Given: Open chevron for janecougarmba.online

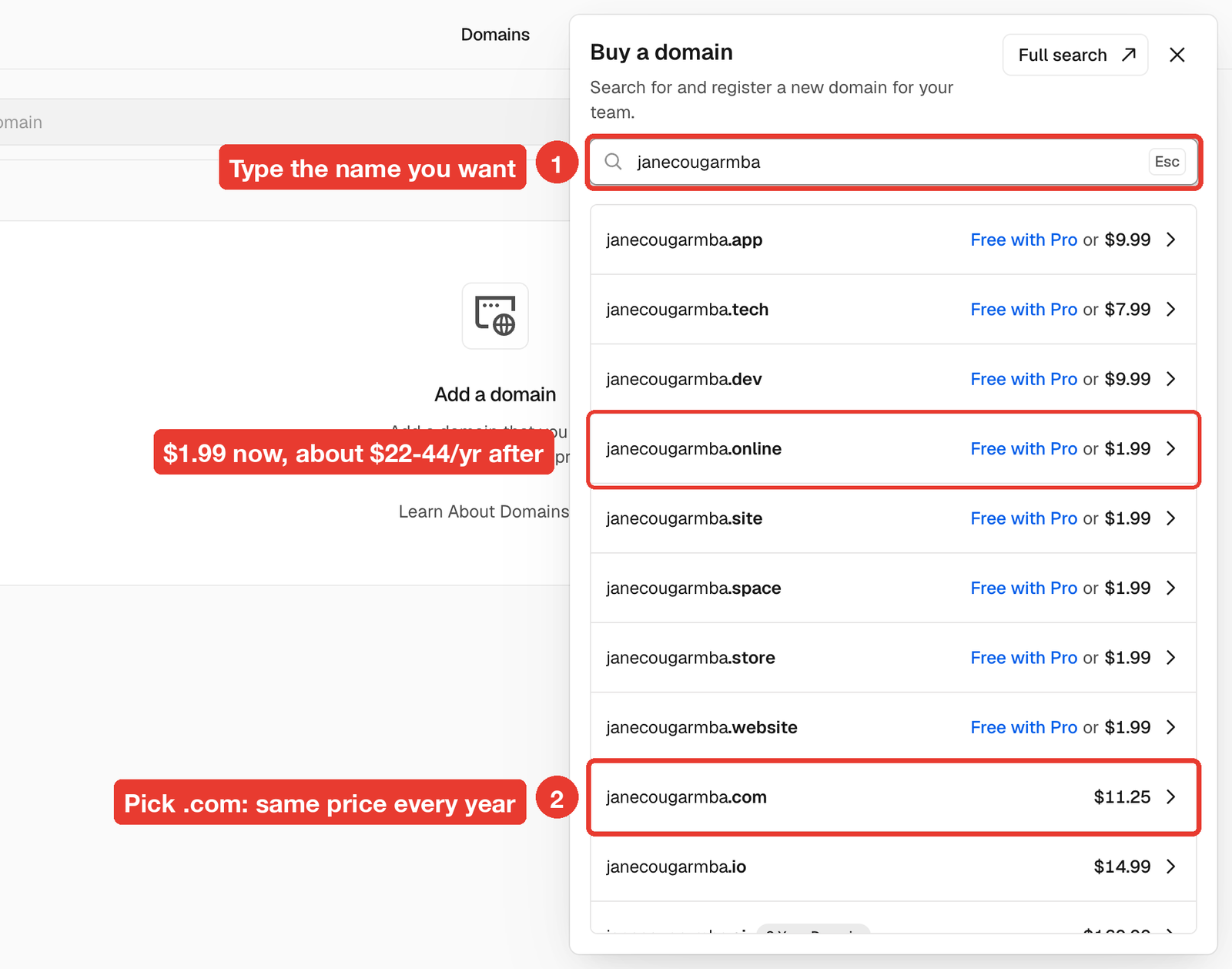Looking at the screenshot, I should (1171, 449).
